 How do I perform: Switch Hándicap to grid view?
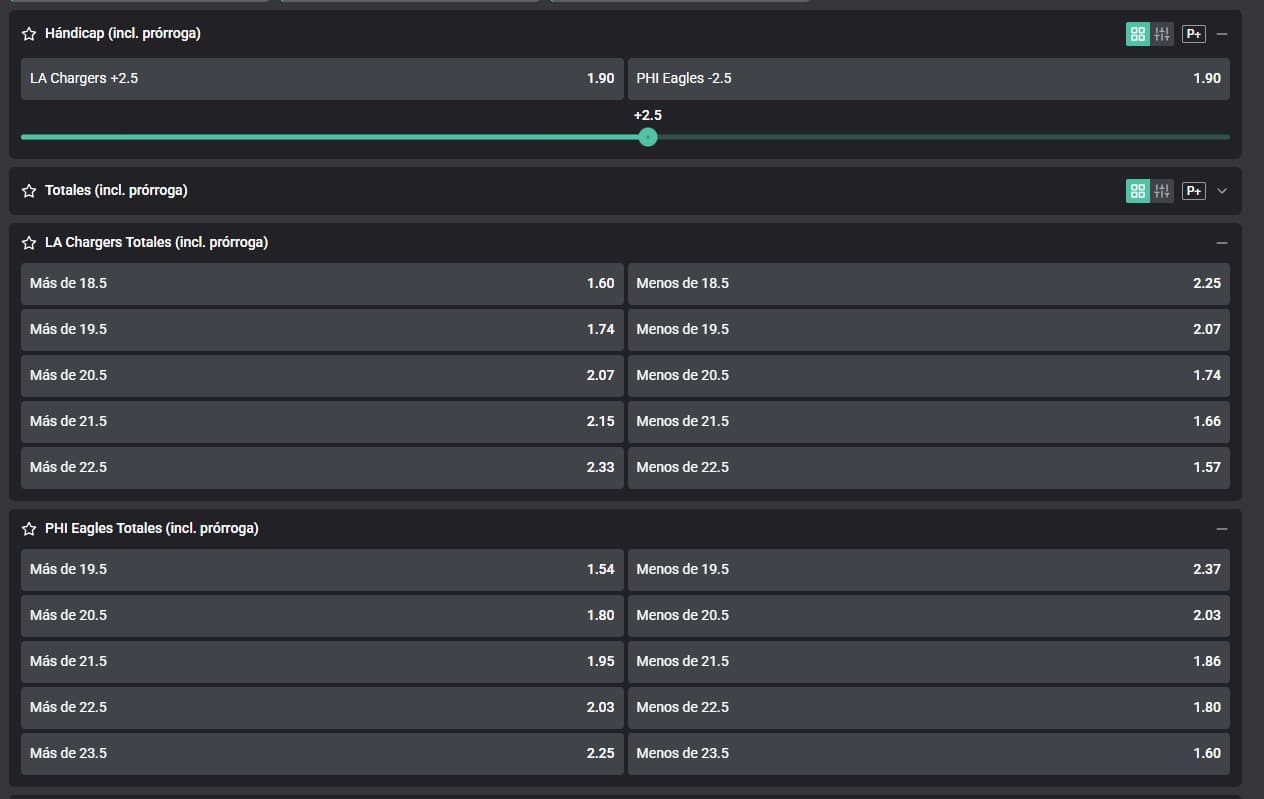[x=1137, y=34]
